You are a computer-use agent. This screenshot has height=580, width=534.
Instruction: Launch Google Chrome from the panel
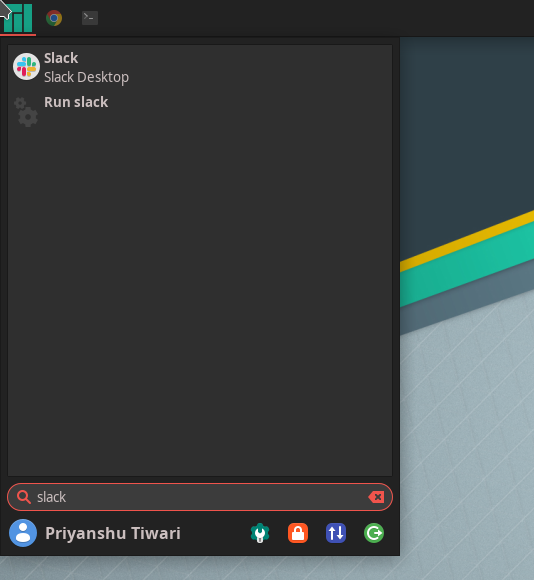point(54,18)
